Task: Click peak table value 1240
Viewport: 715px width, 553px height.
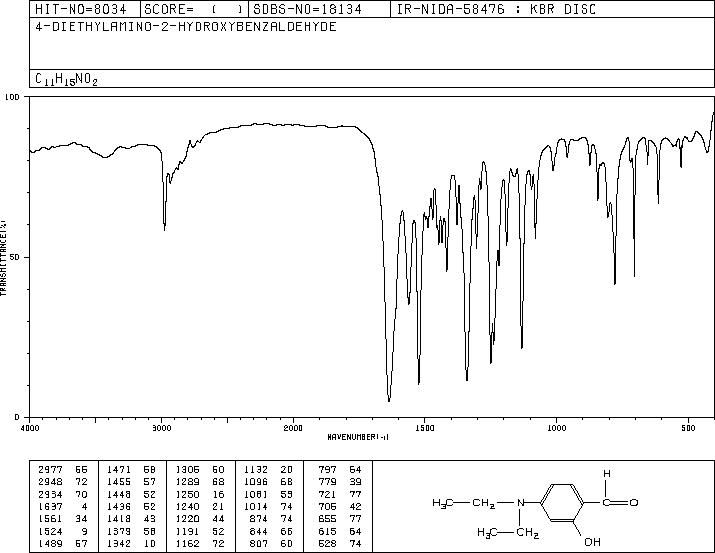Action: (187, 506)
